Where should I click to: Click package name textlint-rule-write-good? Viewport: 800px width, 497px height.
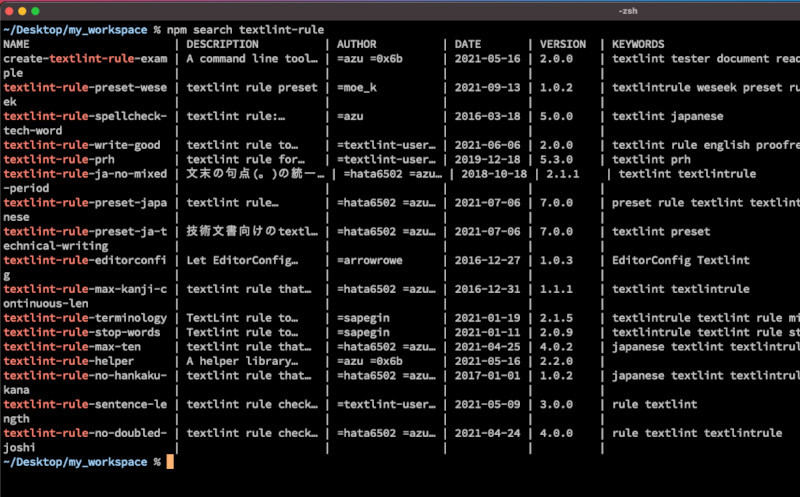82,145
